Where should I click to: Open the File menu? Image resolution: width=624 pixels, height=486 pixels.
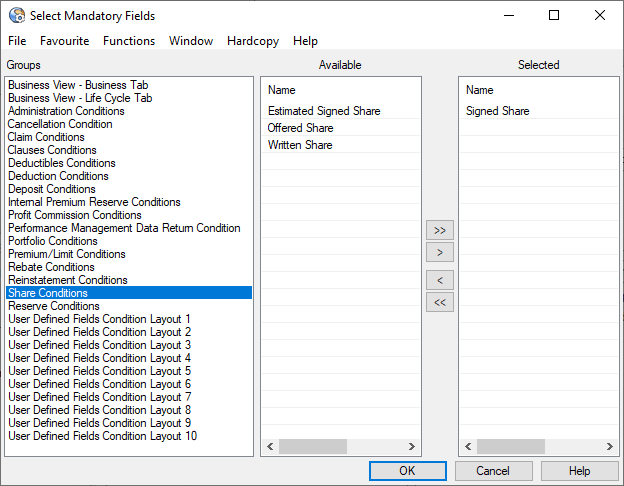[x=17, y=41]
